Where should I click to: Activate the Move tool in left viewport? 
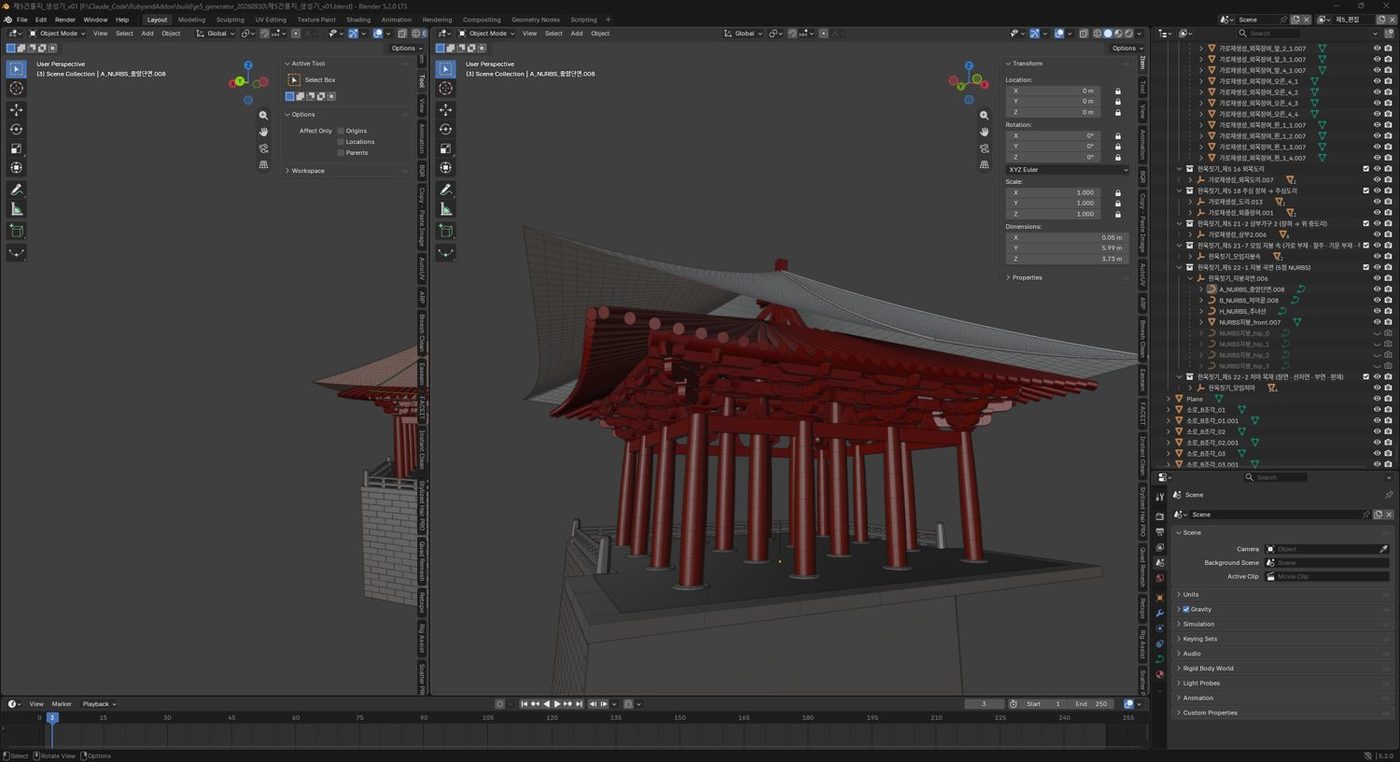(16, 110)
